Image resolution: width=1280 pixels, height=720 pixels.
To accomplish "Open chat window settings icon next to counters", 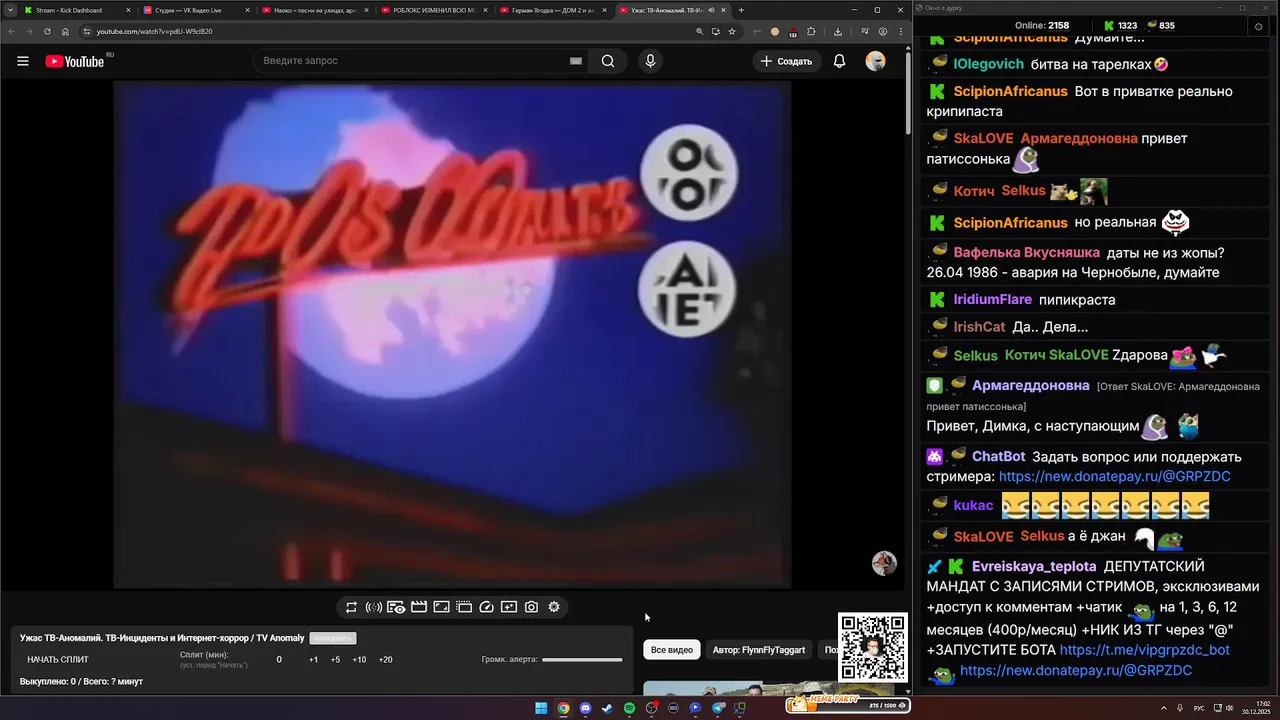I will [1259, 26].
